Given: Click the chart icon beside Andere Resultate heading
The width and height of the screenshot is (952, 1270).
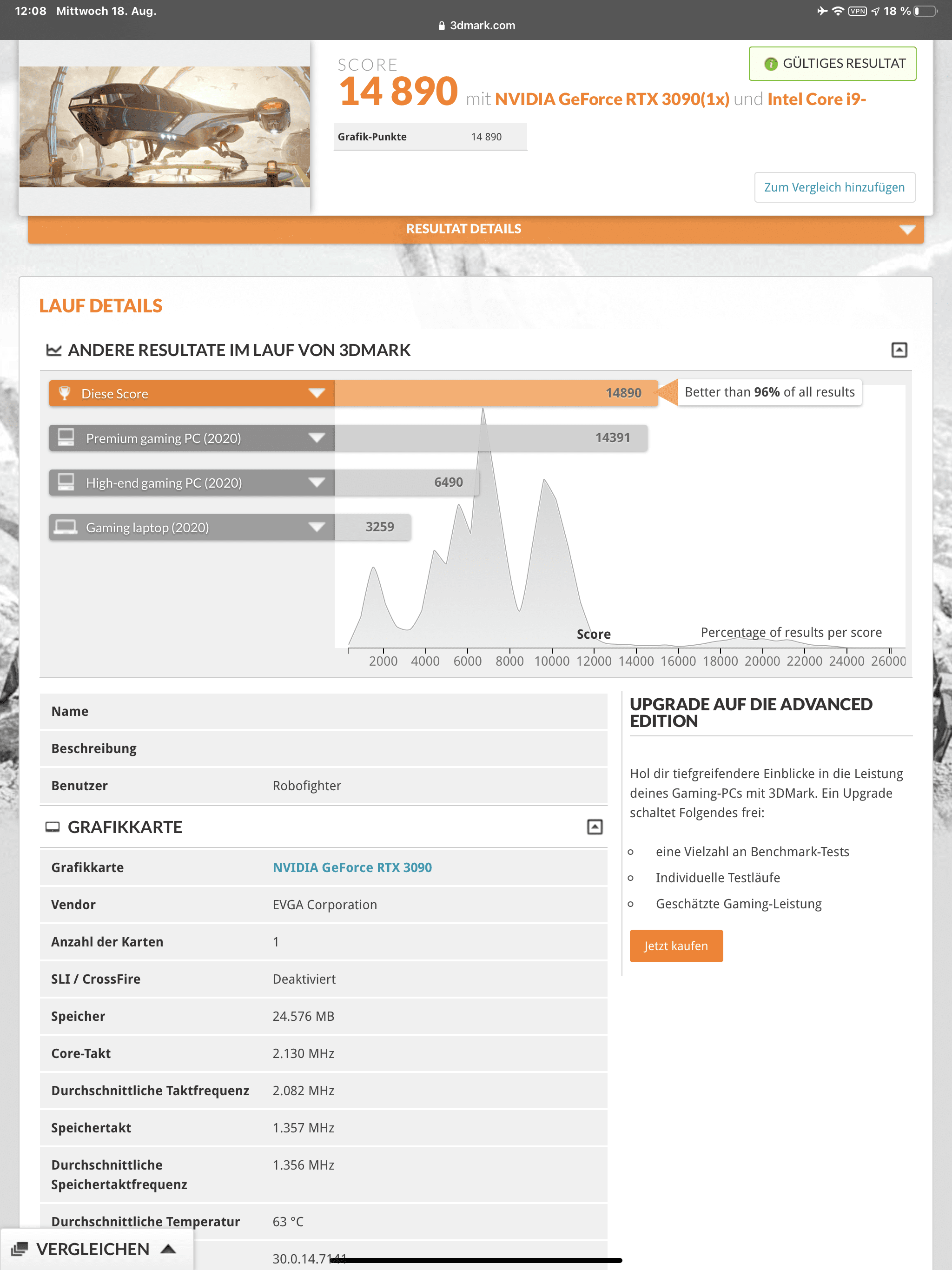Looking at the screenshot, I should point(53,350).
